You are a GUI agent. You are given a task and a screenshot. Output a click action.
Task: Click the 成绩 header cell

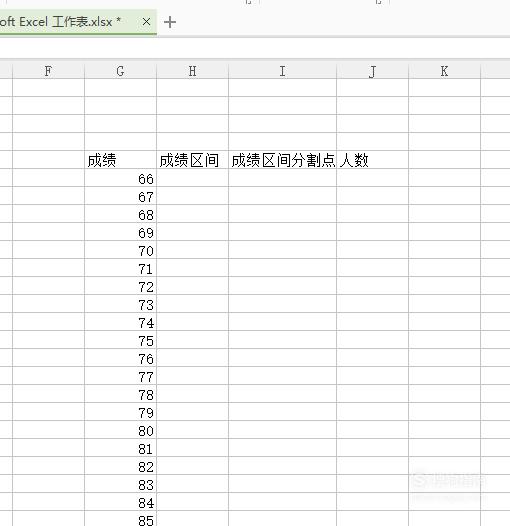[120, 160]
